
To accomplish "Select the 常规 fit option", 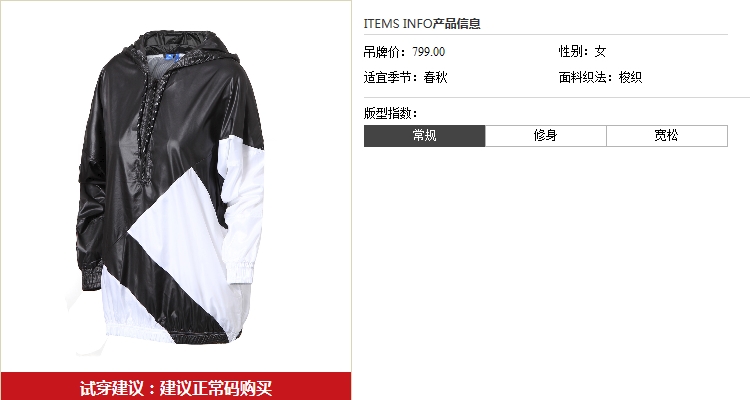I will pos(424,136).
